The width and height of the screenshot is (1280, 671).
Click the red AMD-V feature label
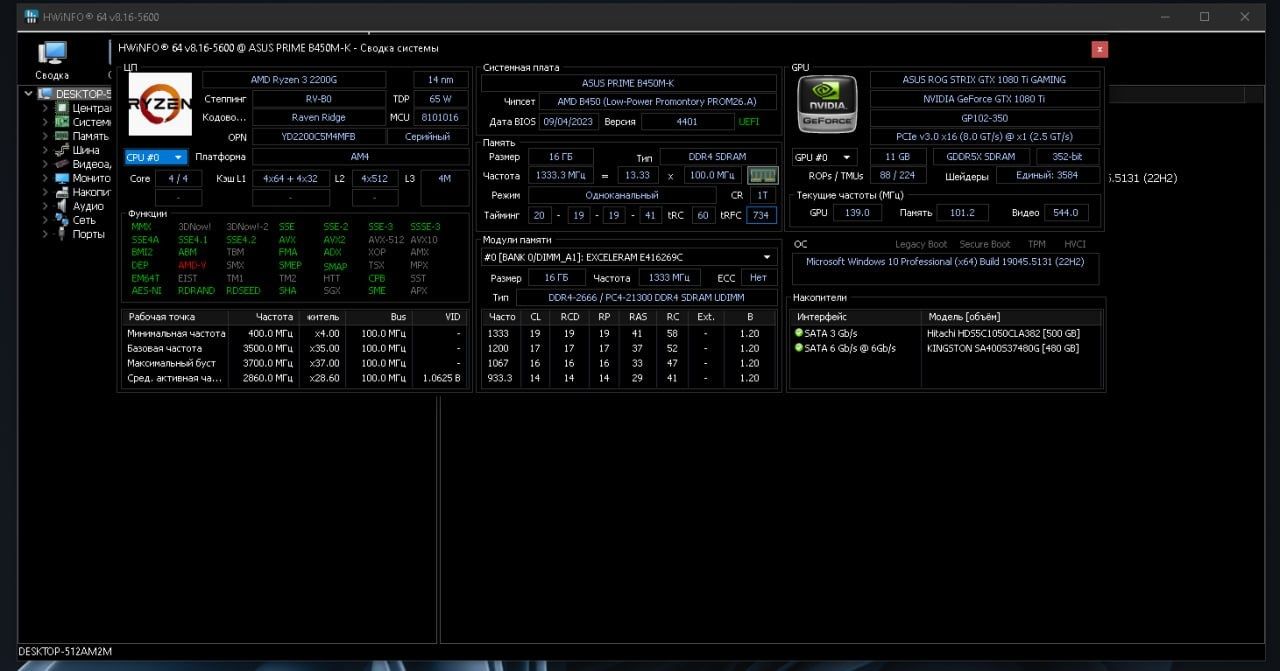click(192, 266)
